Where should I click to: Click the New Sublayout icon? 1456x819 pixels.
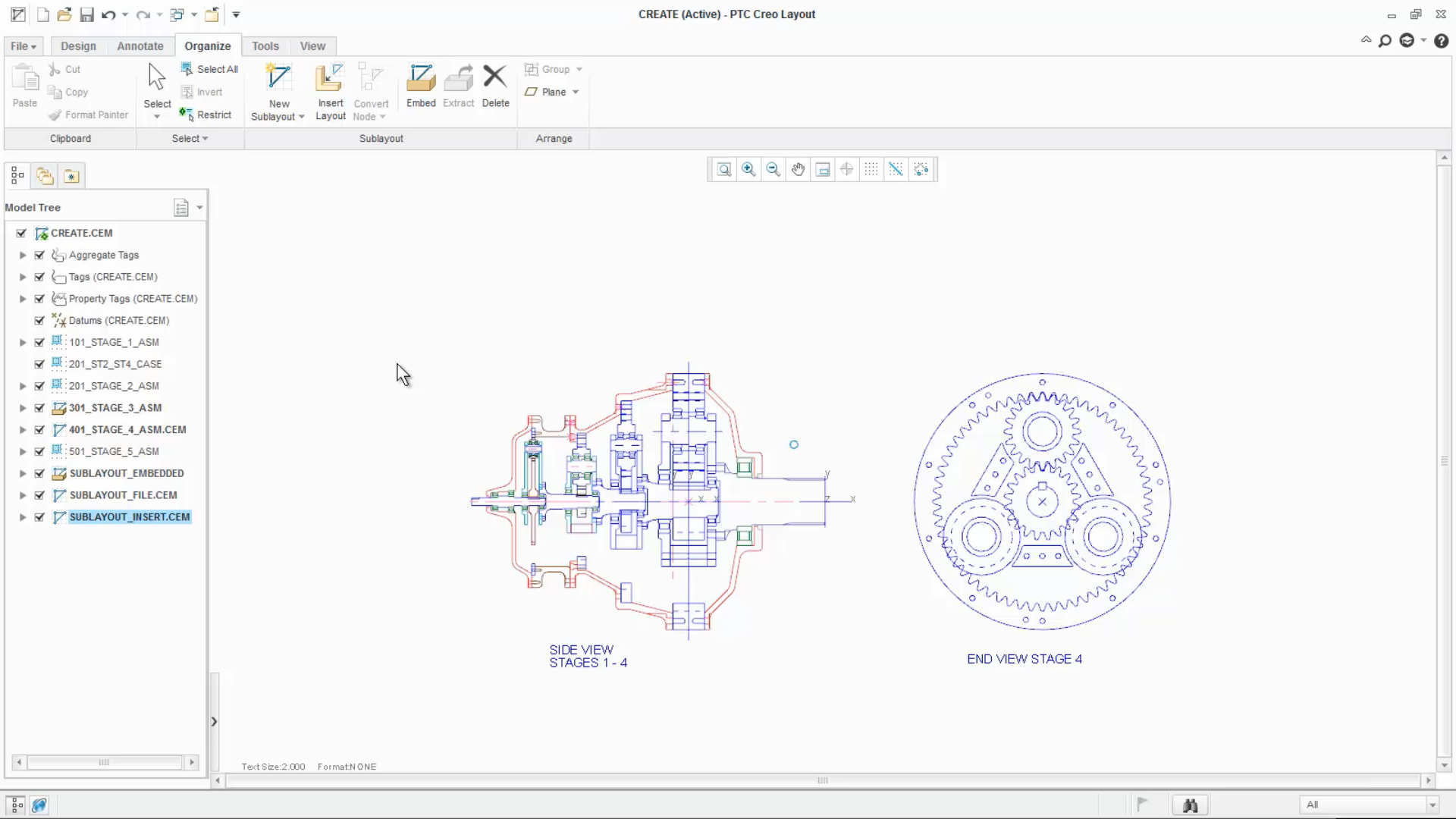pyautogui.click(x=278, y=77)
